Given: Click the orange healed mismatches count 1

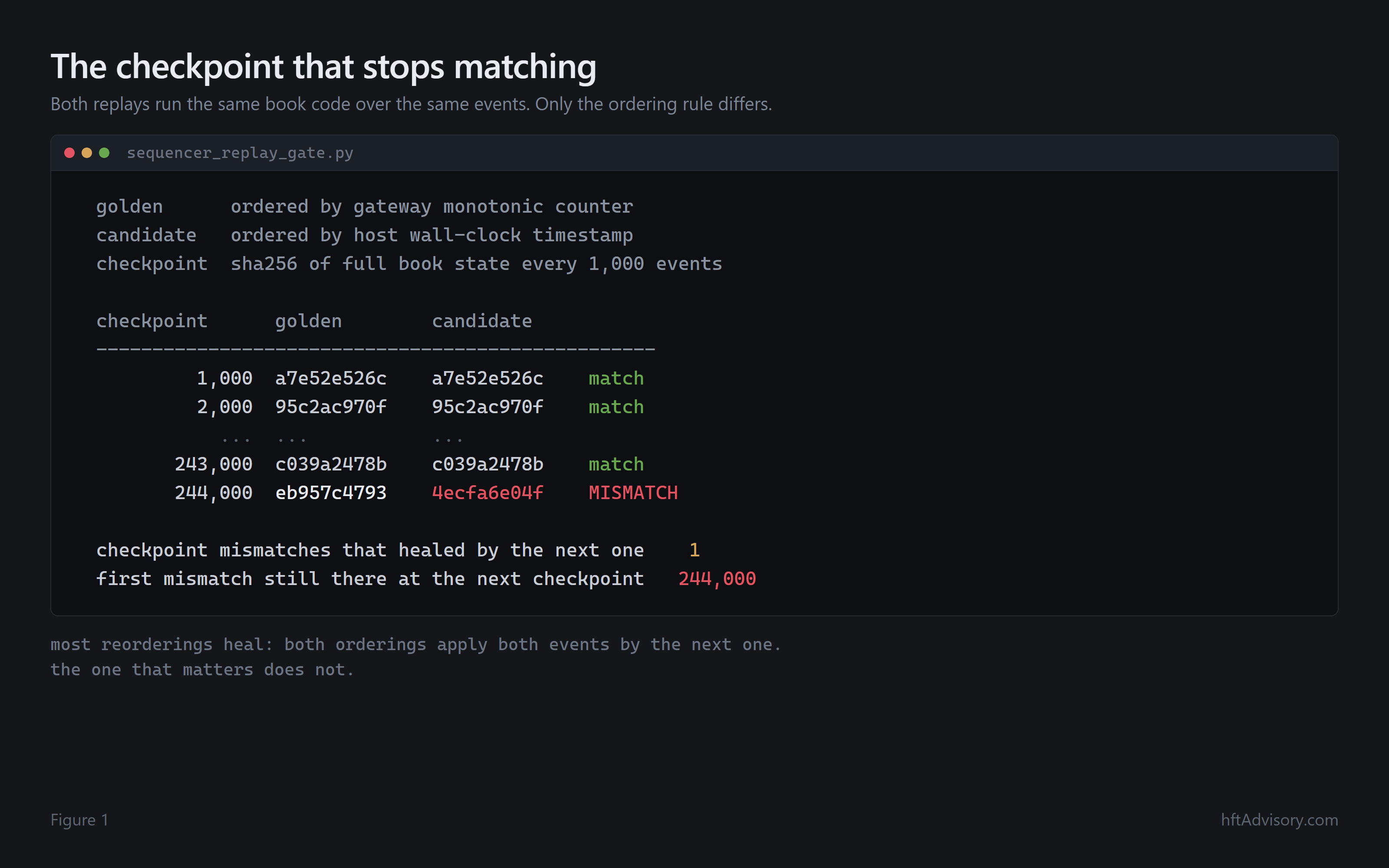Looking at the screenshot, I should coord(694,550).
